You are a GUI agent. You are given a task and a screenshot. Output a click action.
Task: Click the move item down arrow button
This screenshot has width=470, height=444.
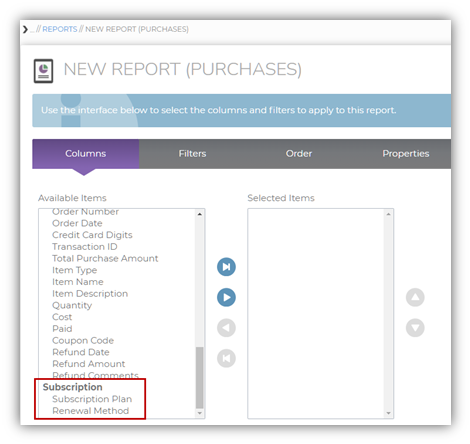click(x=415, y=328)
